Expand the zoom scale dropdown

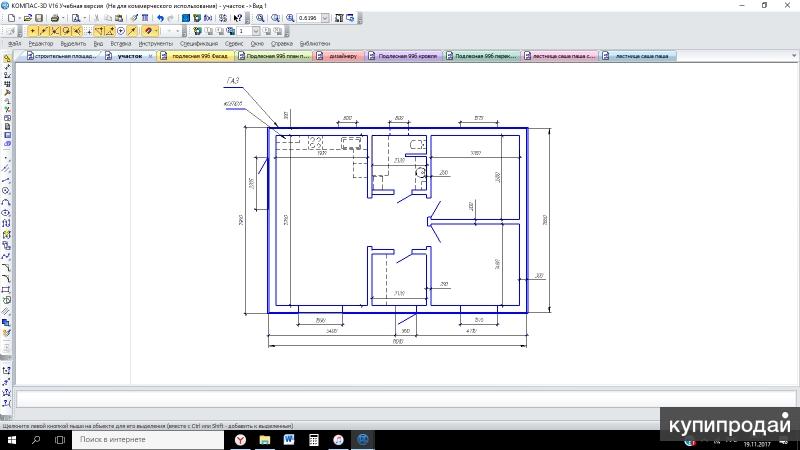325,18
